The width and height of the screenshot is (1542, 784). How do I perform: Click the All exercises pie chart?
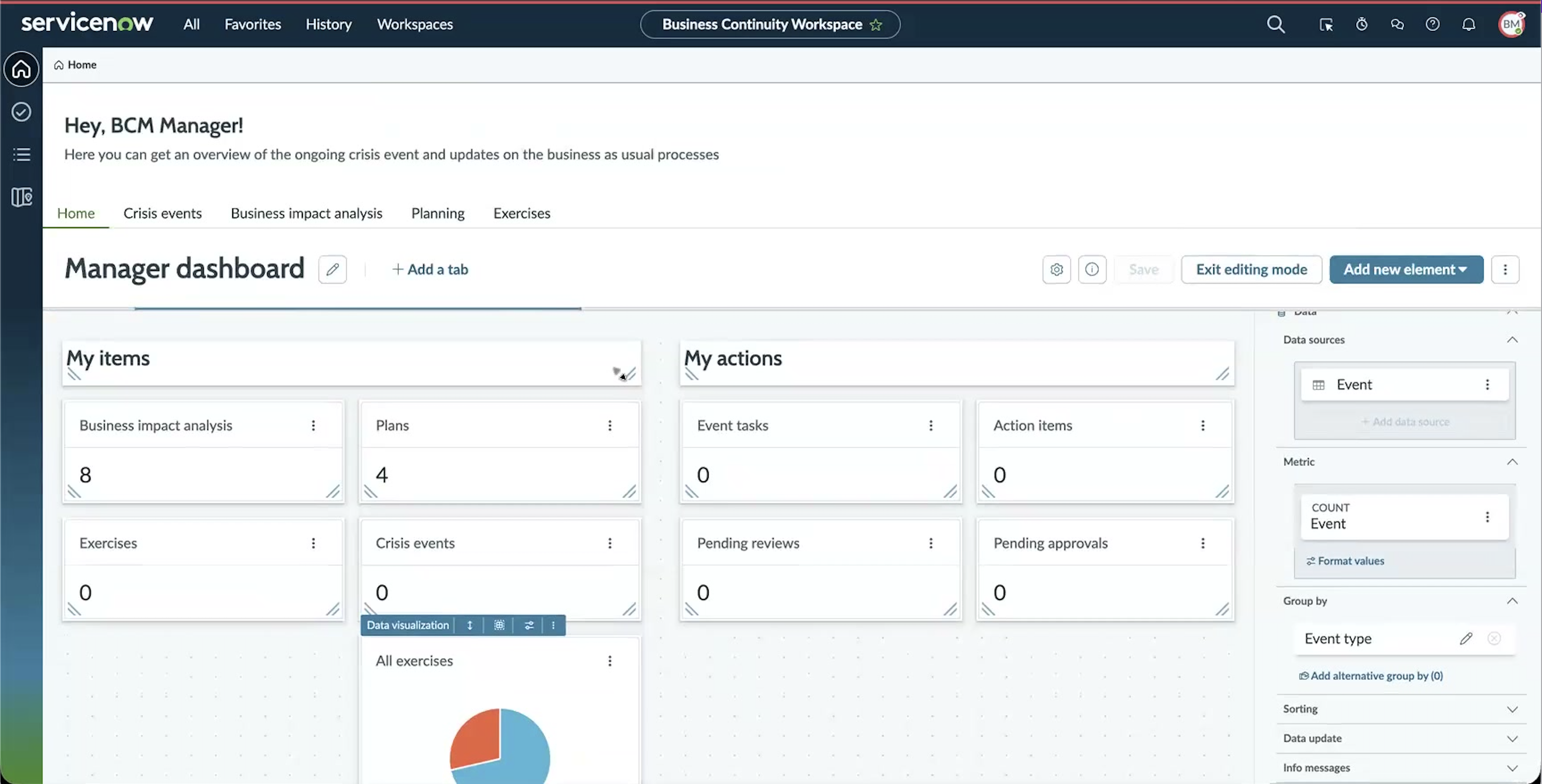point(500,746)
